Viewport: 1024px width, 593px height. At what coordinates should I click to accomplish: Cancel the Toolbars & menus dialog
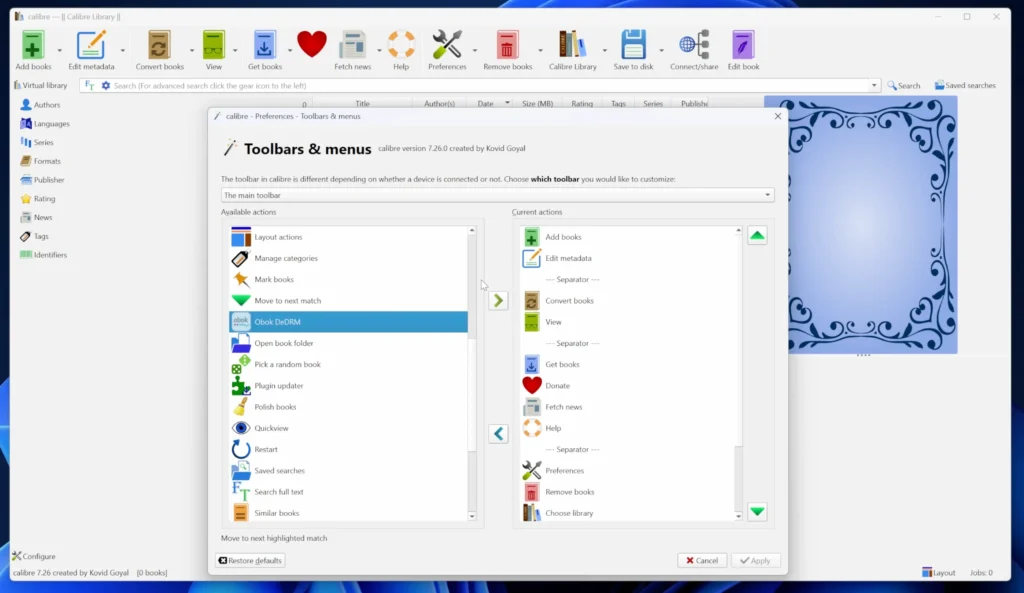tap(702, 560)
